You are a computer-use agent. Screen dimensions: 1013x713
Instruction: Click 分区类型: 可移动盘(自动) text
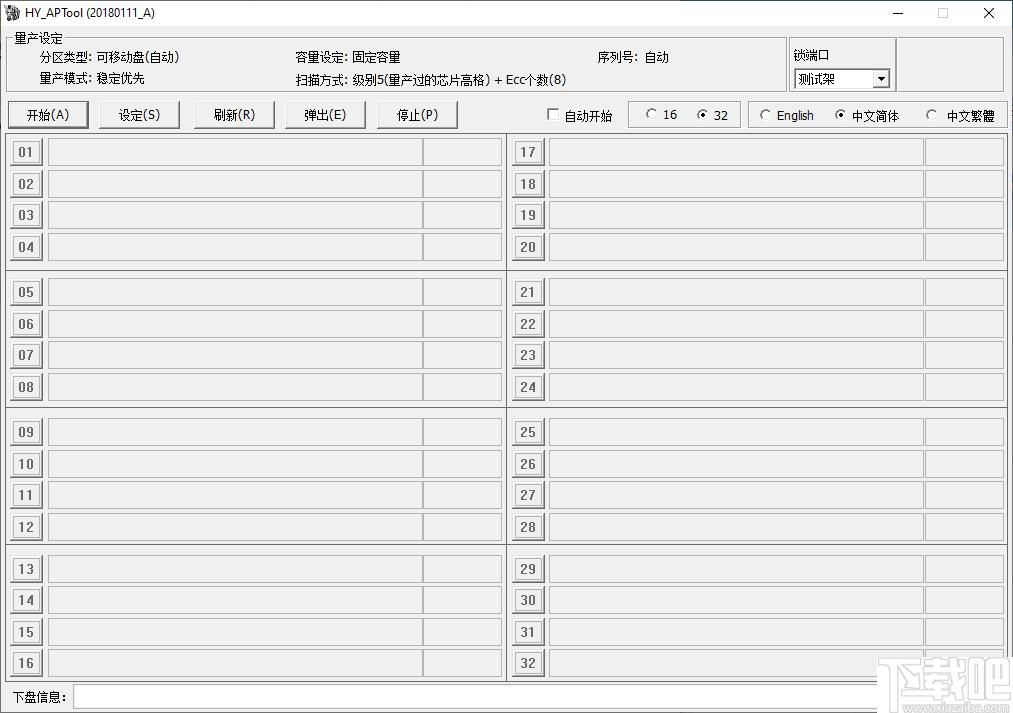pyautogui.click(x=109, y=57)
